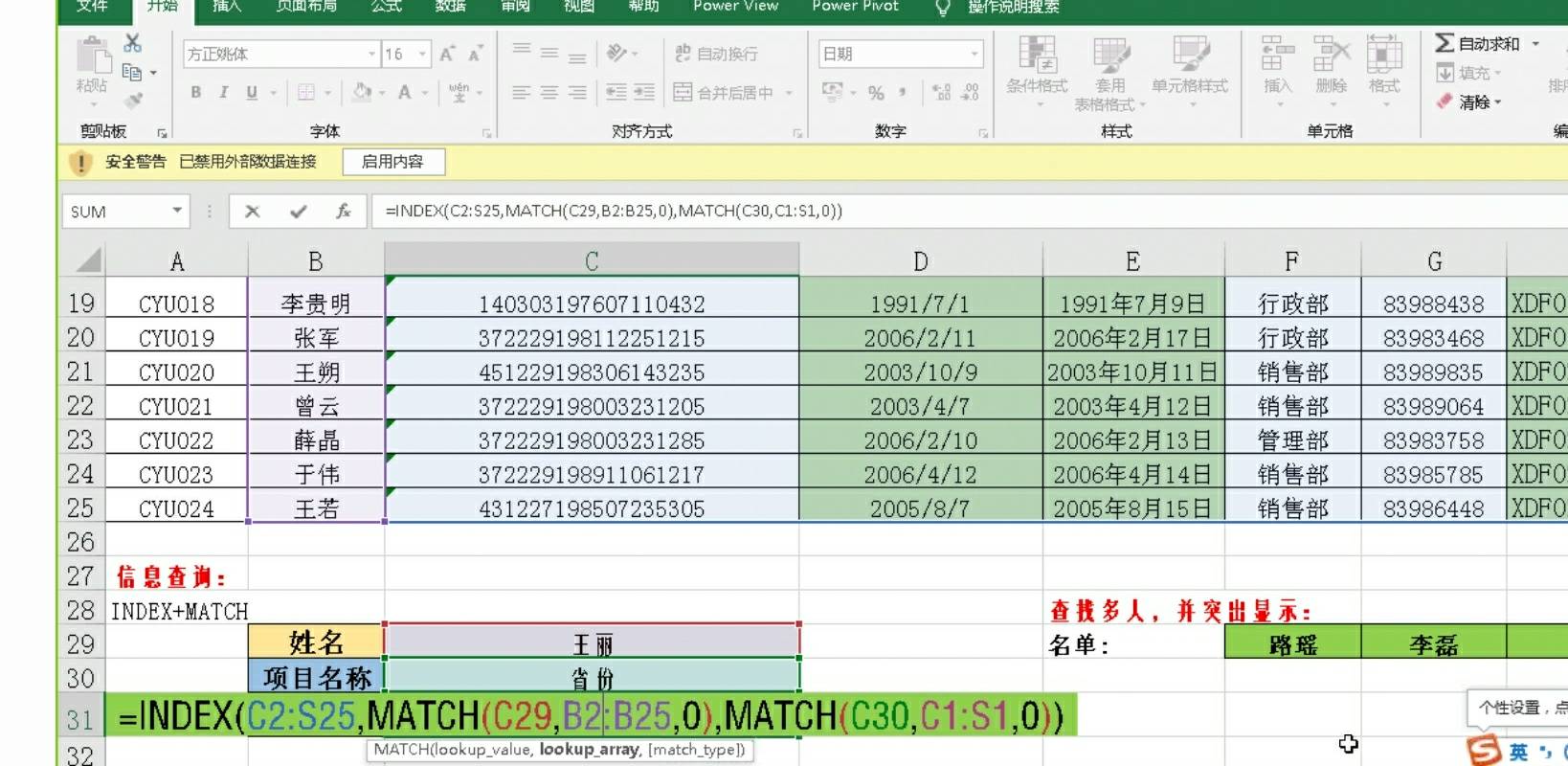Viewport: 1568px width, 766px height.
Task: Click the decrease decimal places icon
Action: [971, 93]
